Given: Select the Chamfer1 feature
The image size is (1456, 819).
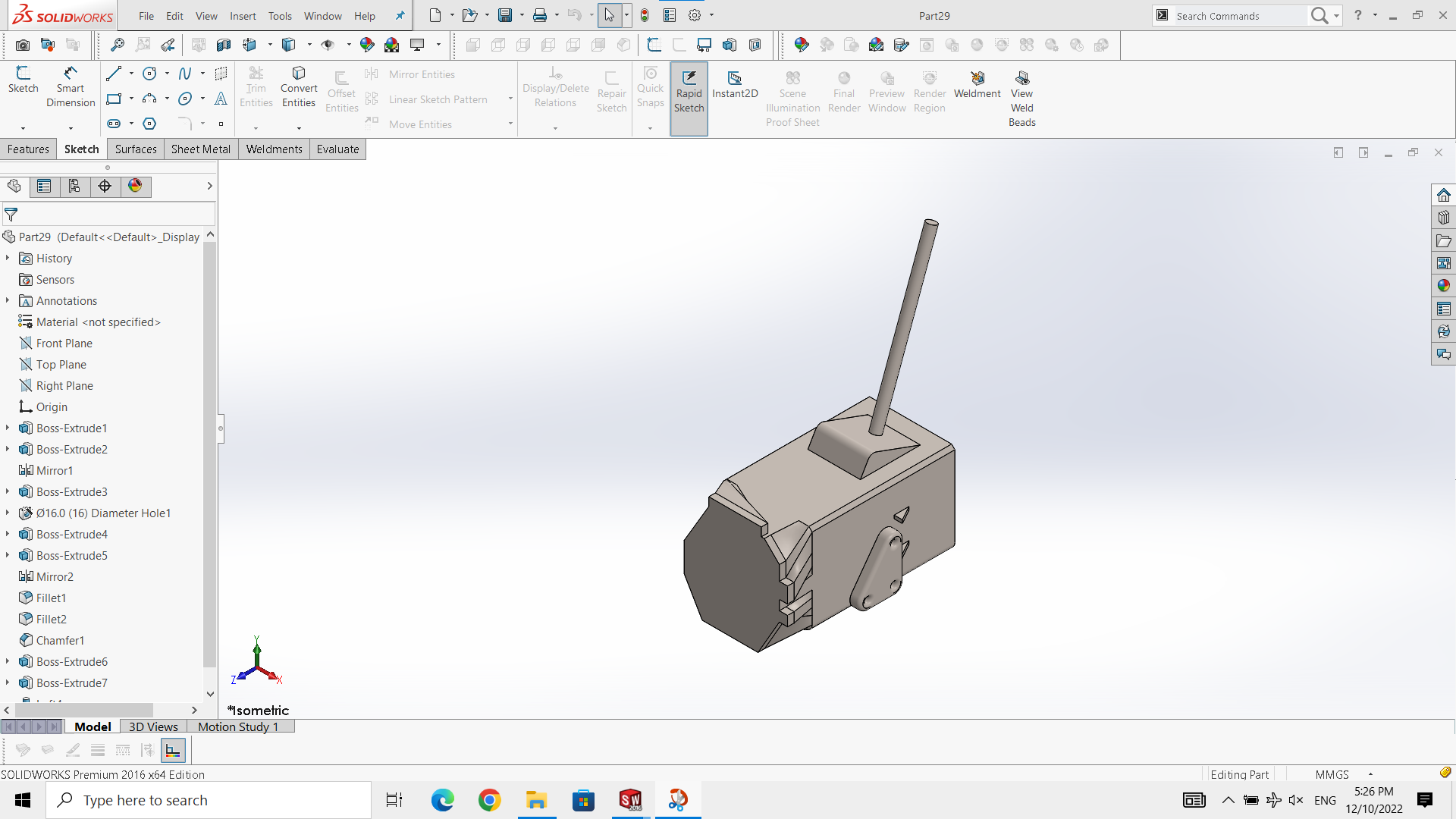Looking at the screenshot, I should coord(60,641).
